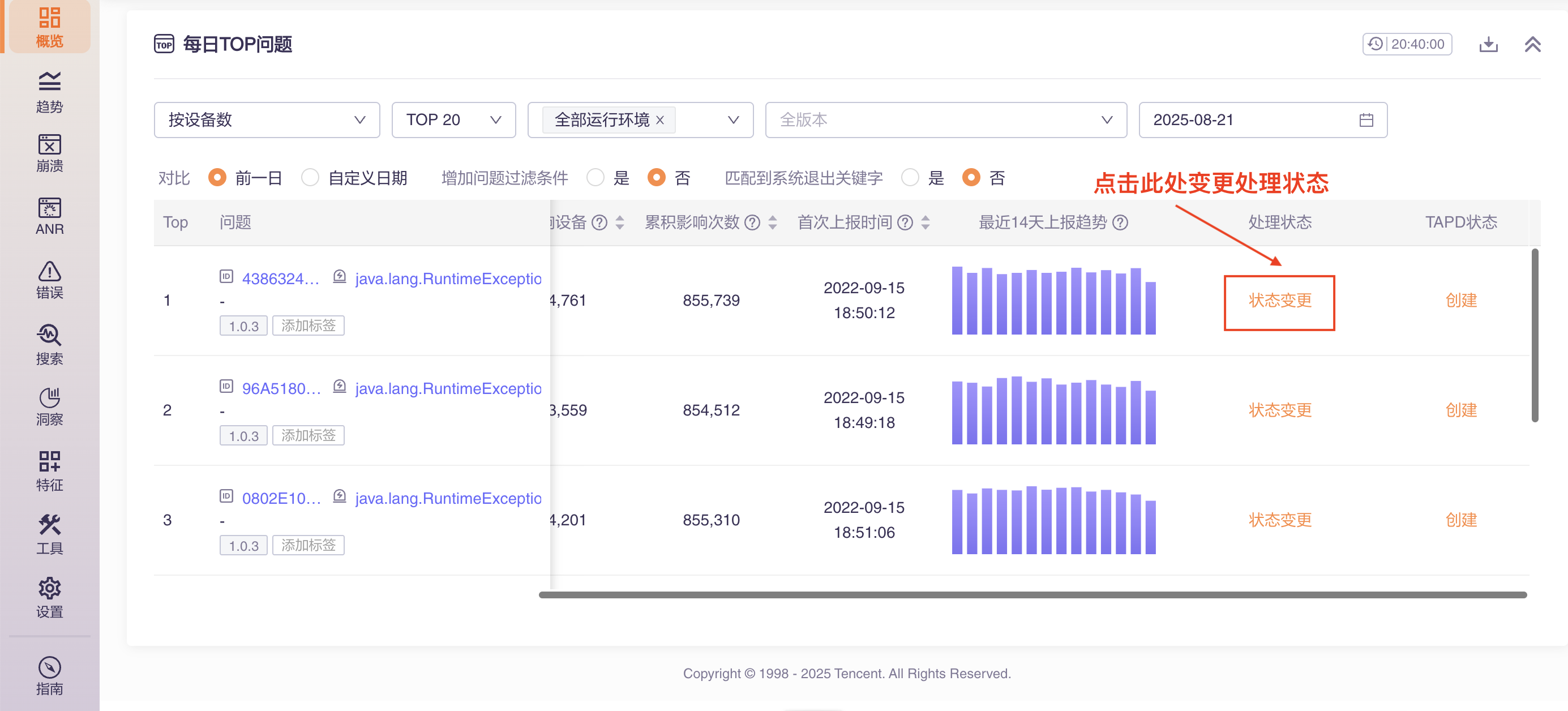1568x711 pixels.
Task: Click the TOP icon beside 每日TOP问题
Action: pos(164,44)
